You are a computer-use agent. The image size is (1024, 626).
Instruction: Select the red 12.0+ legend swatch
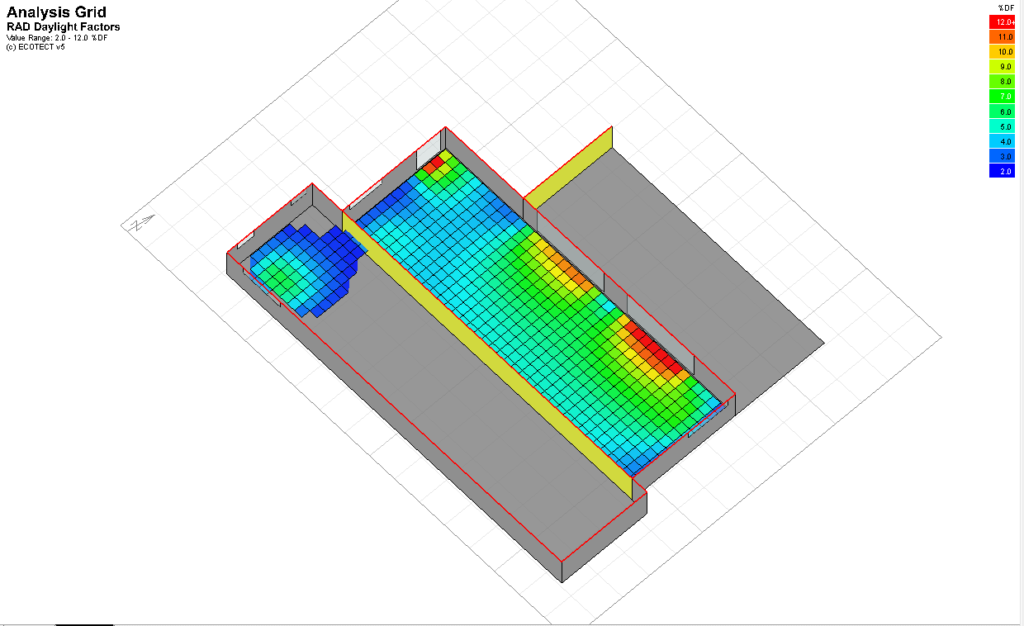tap(1002, 22)
